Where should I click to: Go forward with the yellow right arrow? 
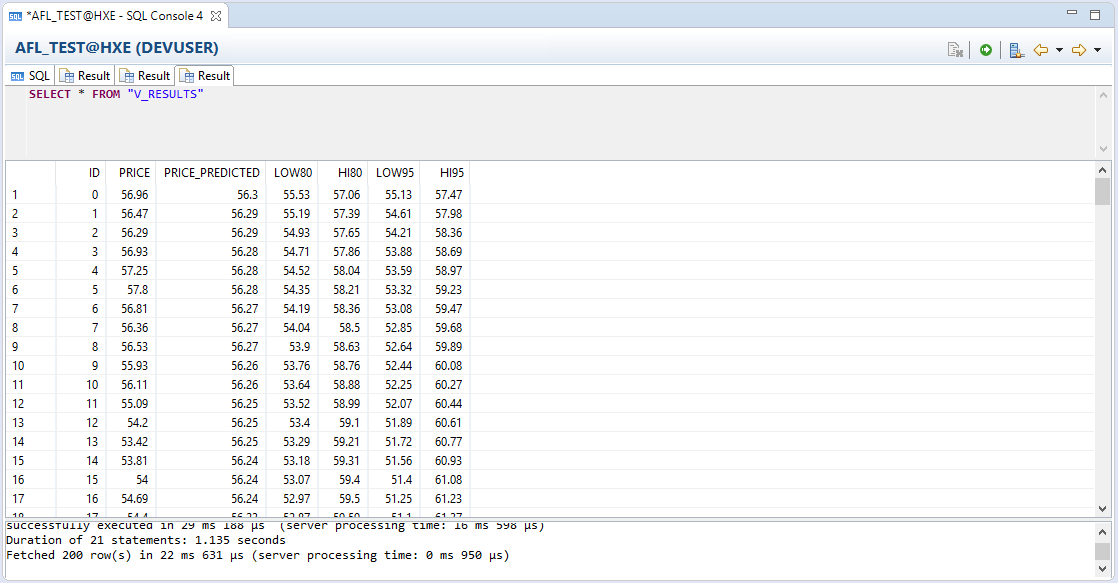[1079, 50]
